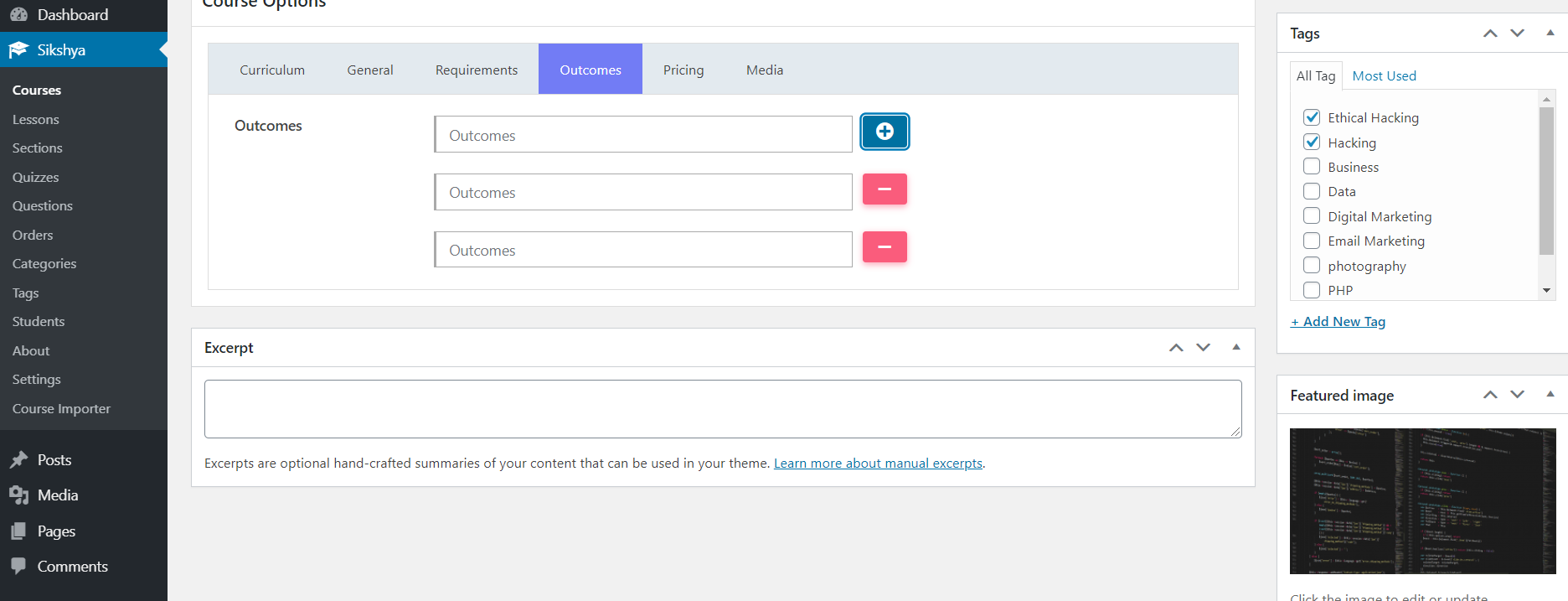
Task: Click the Dashboard gauge icon
Action: click(18, 14)
